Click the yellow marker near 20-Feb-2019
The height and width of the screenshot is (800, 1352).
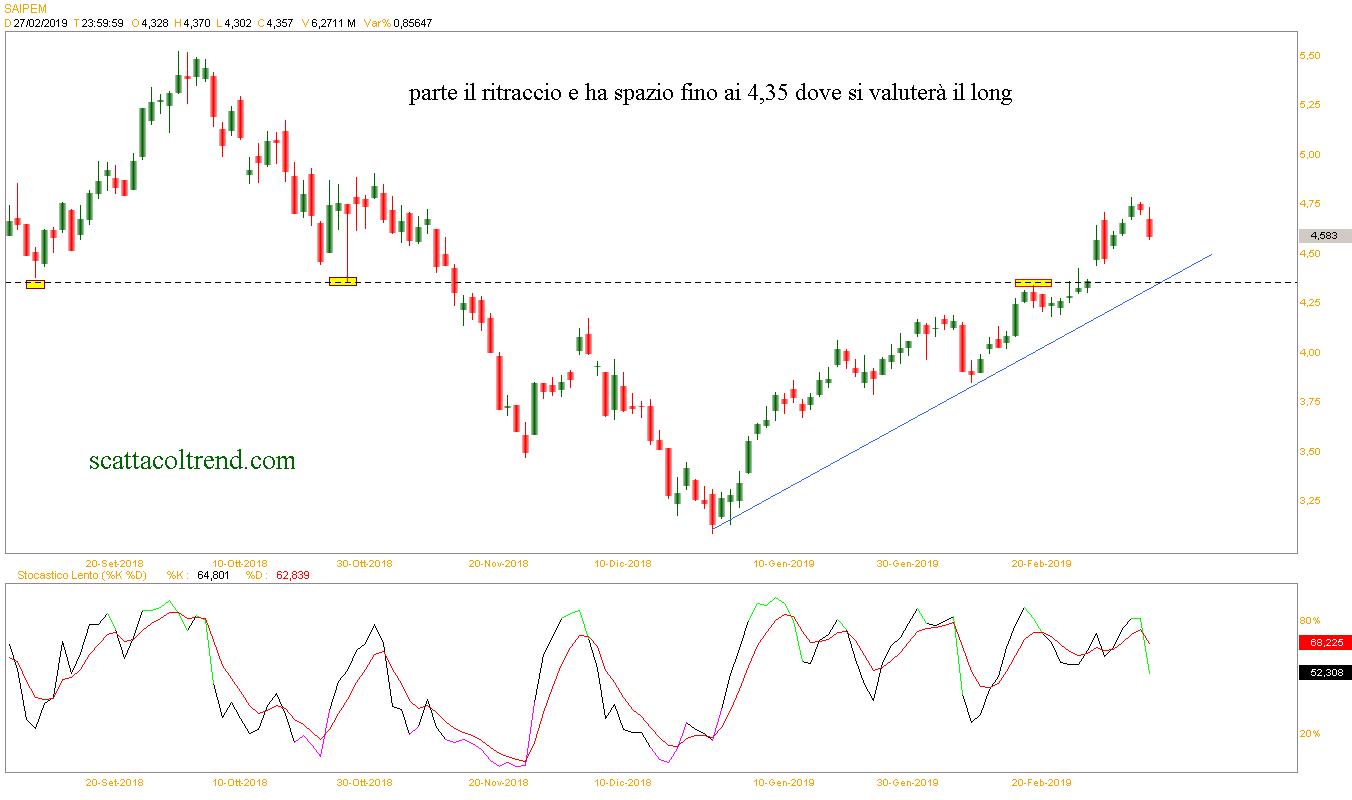pos(1033,283)
